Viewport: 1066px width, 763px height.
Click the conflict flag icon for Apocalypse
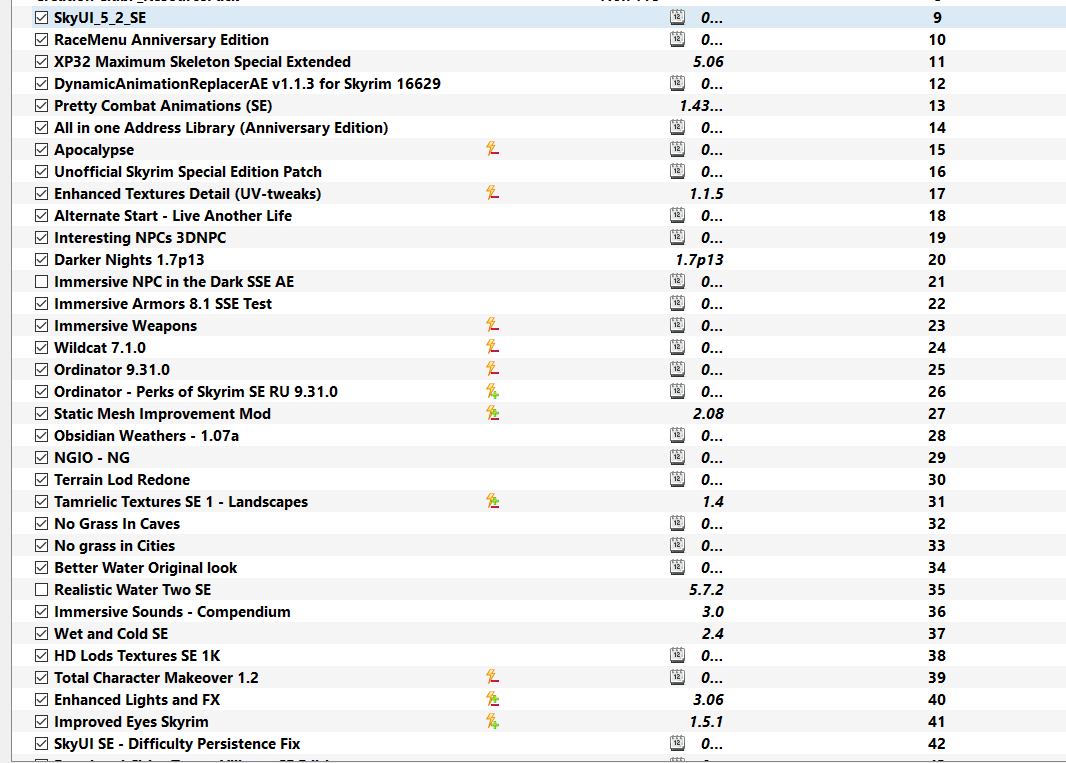click(x=493, y=149)
